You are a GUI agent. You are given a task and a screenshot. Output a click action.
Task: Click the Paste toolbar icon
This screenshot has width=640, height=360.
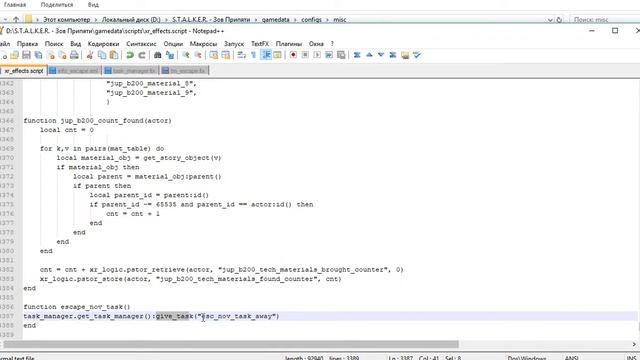pyautogui.click(x=114, y=55)
